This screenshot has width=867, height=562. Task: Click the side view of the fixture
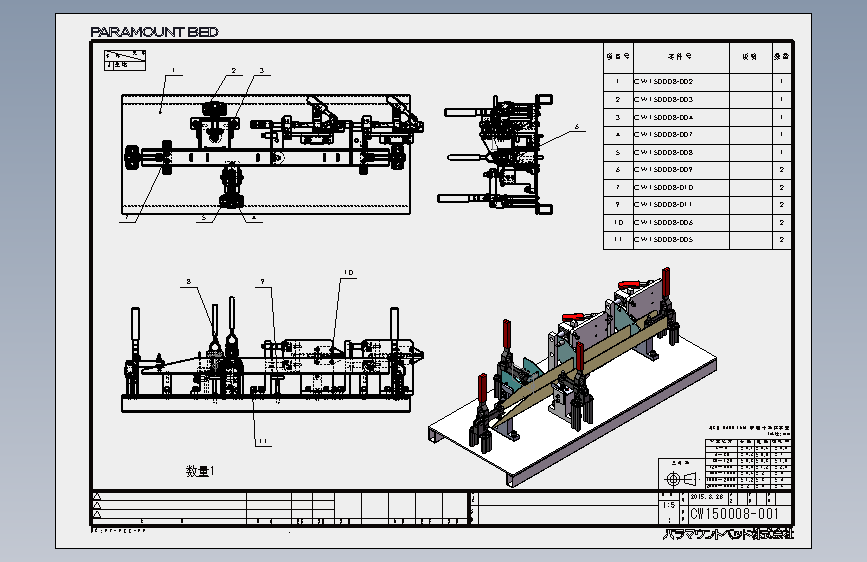coord(496,155)
